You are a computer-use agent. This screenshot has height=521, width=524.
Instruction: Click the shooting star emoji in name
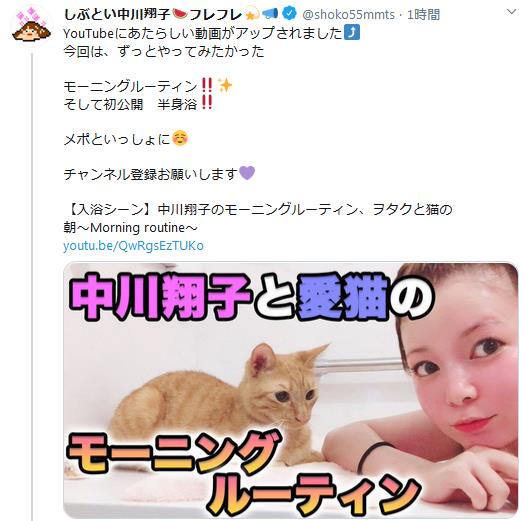click(x=253, y=14)
